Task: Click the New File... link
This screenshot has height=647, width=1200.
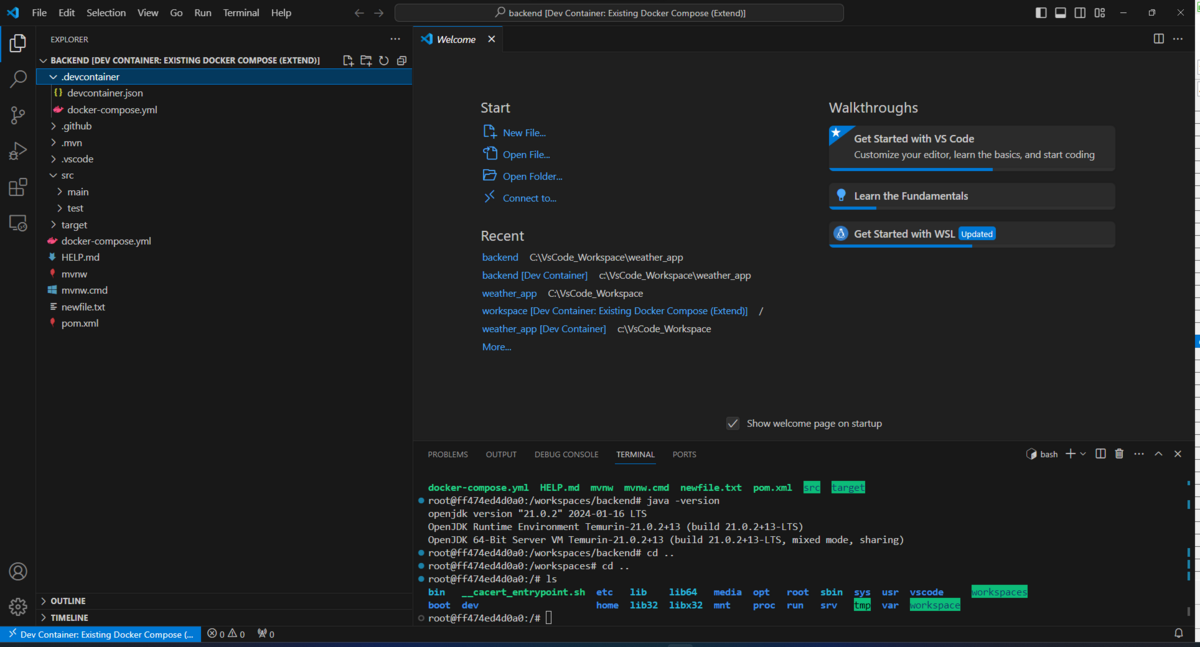Action: (x=524, y=133)
